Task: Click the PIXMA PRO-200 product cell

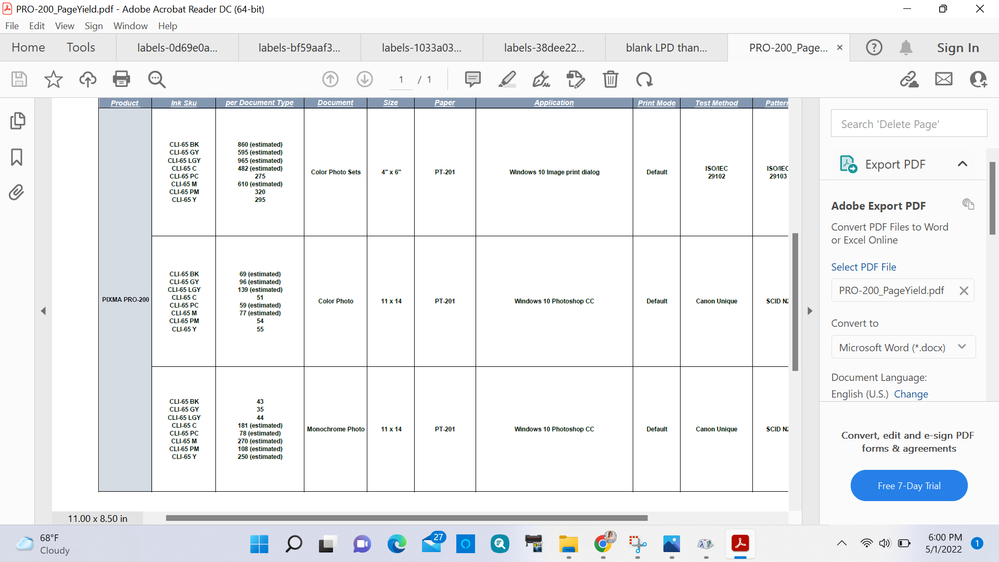Action: pyautogui.click(x=125, y=299)
